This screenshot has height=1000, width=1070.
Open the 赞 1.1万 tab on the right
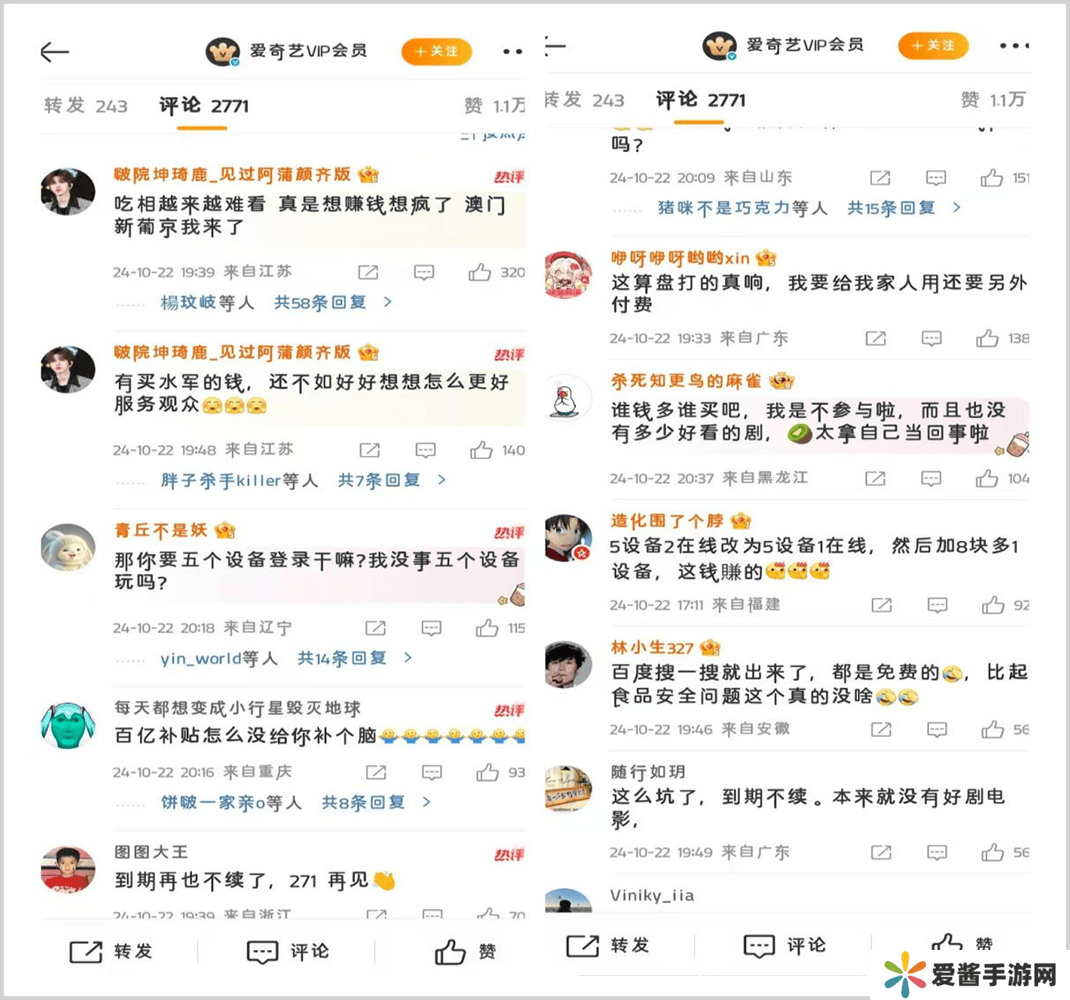click(993, 100)
